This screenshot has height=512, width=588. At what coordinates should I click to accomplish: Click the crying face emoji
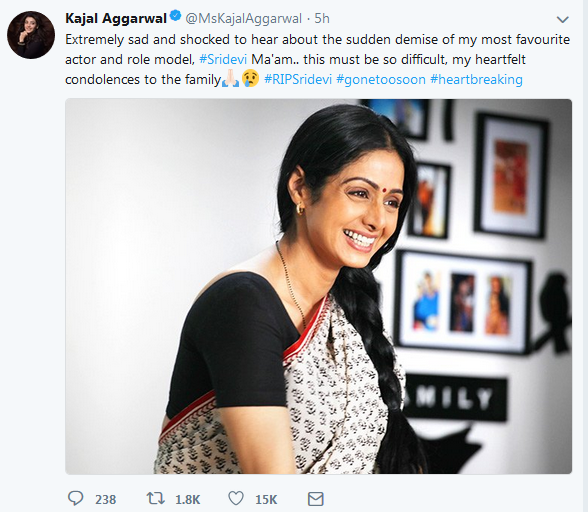[250, 78]
